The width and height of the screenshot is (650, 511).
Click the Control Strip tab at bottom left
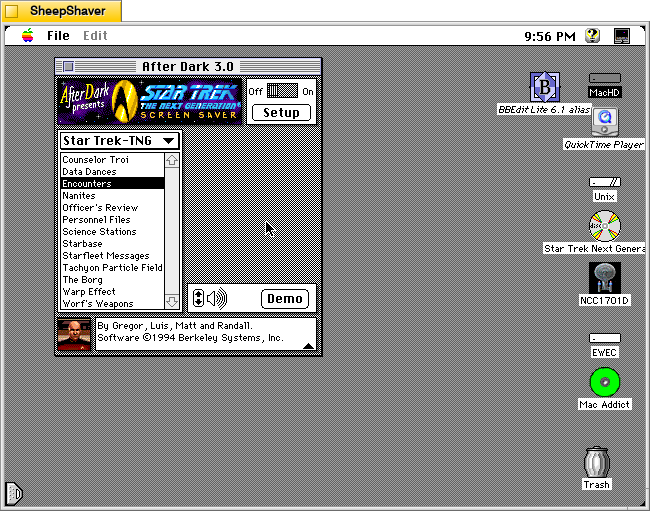pyautogui.click(x=14, y=493)
